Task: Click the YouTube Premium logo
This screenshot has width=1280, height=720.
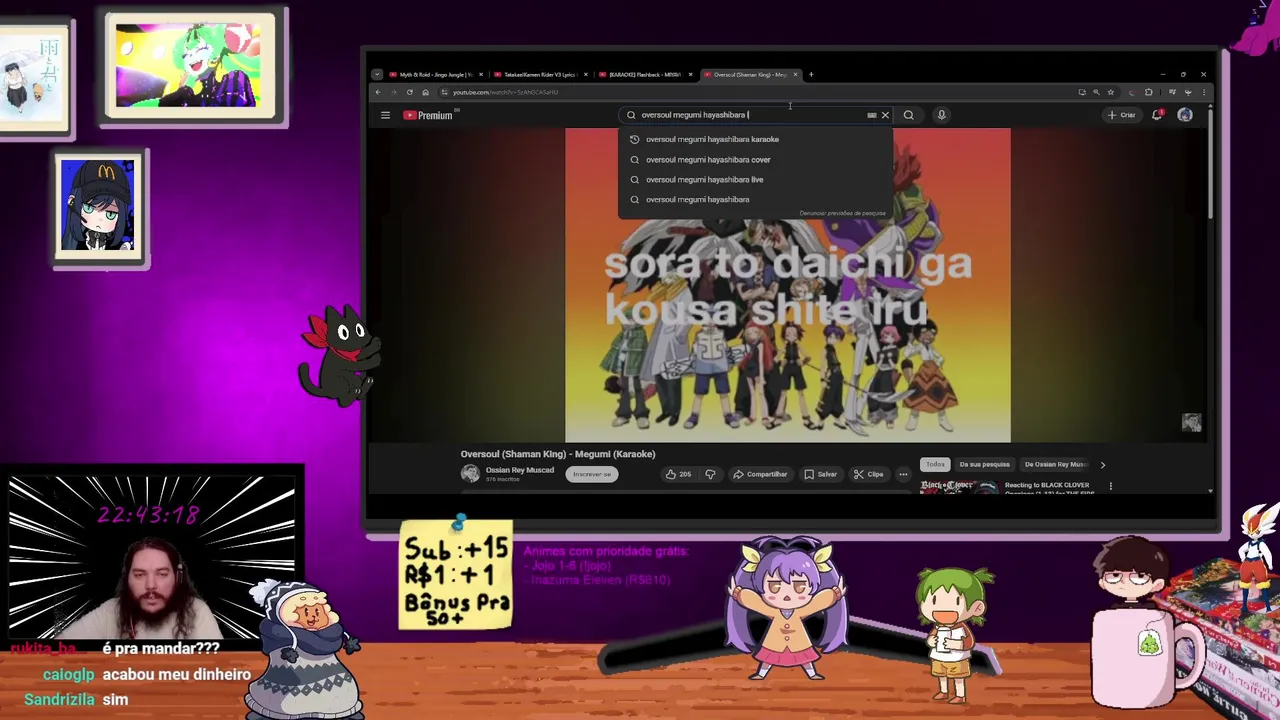Action: (428, 115)
